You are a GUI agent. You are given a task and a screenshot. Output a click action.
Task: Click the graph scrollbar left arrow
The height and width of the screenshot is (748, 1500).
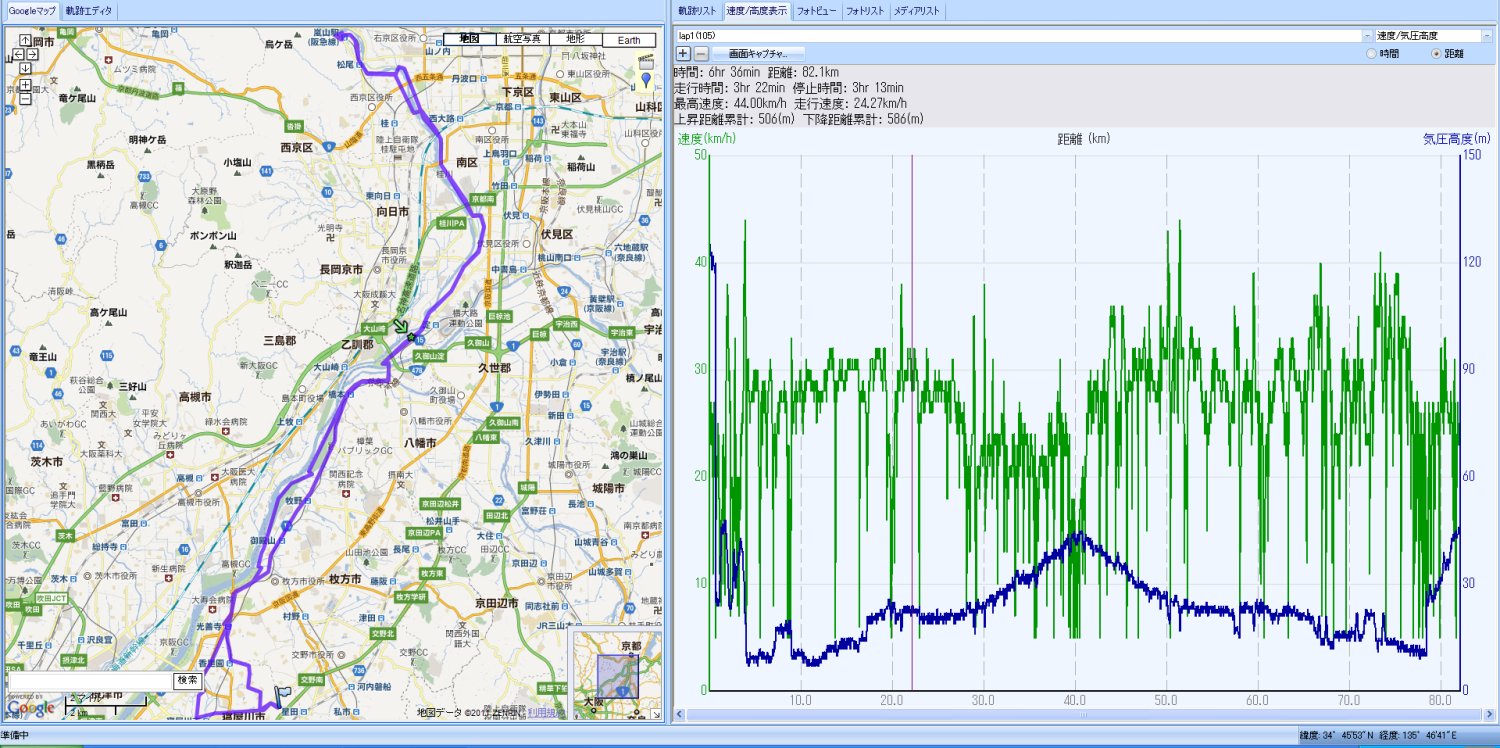pos(681,714)
